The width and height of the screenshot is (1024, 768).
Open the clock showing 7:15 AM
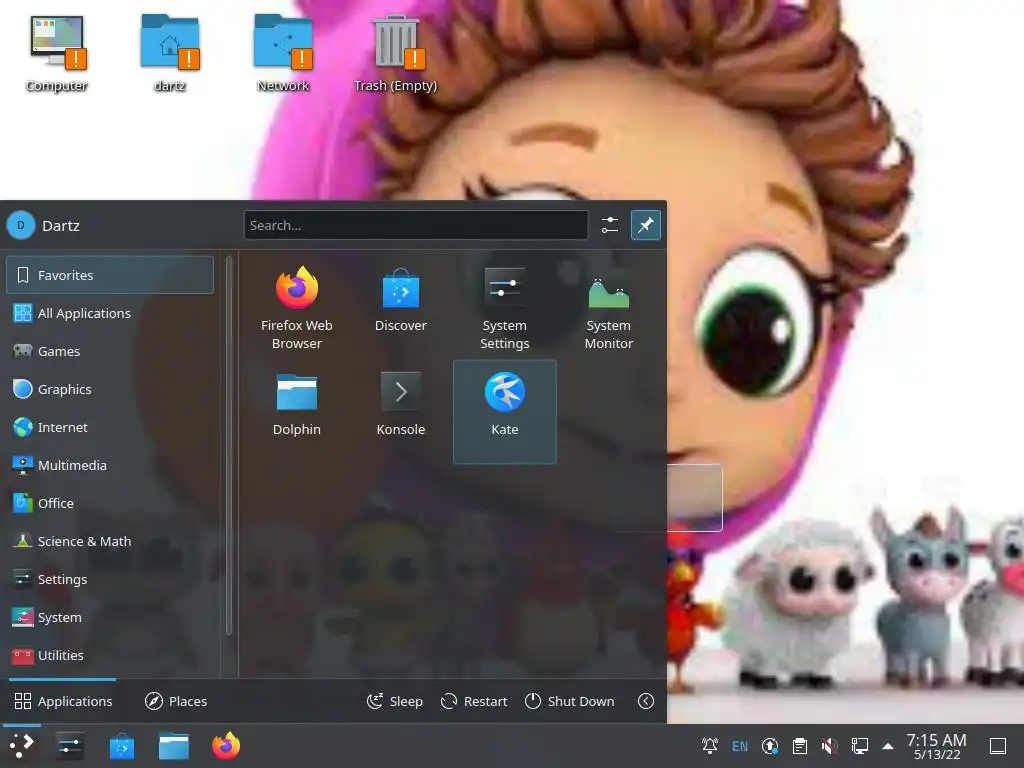coord(936,746)
